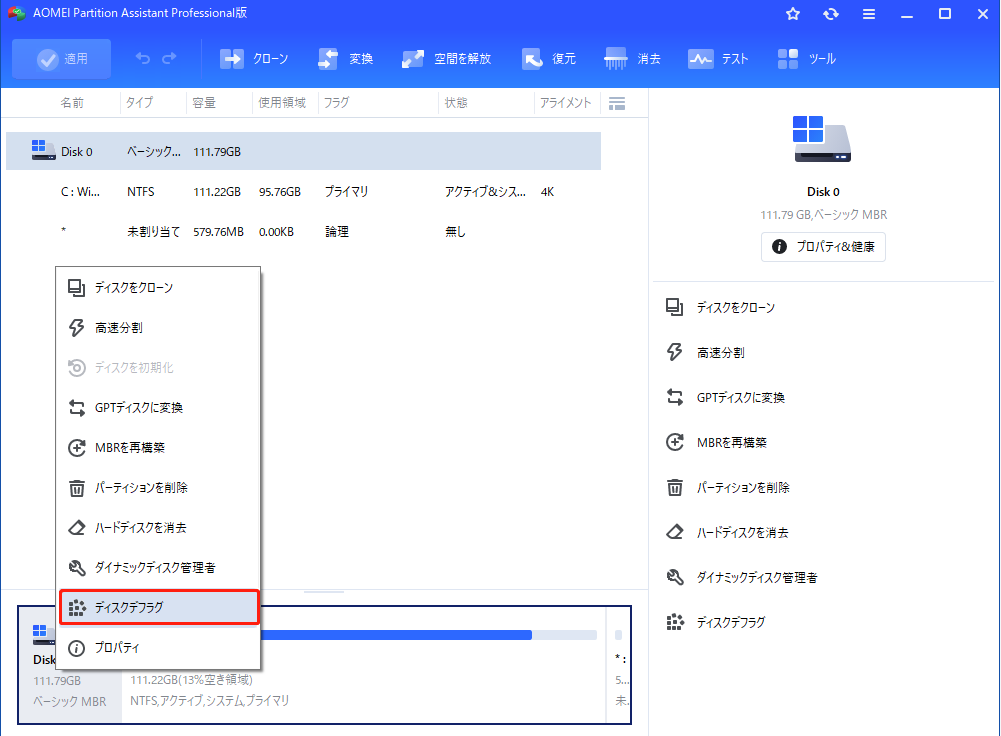Click the C: partition usage bar in disk map

tap(427, 635)
